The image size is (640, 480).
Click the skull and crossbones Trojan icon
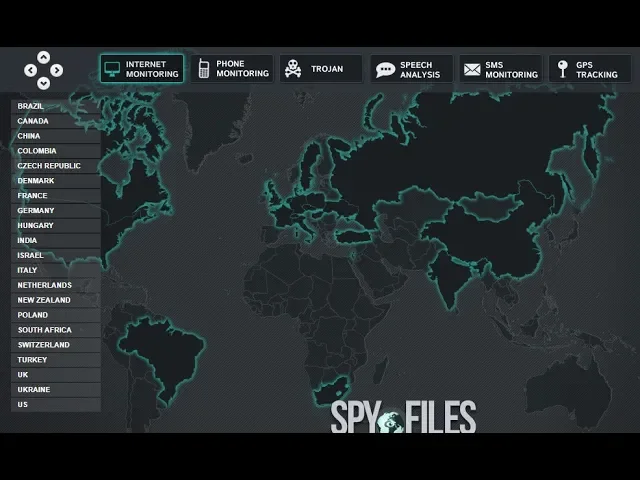(x=293, y=69)
